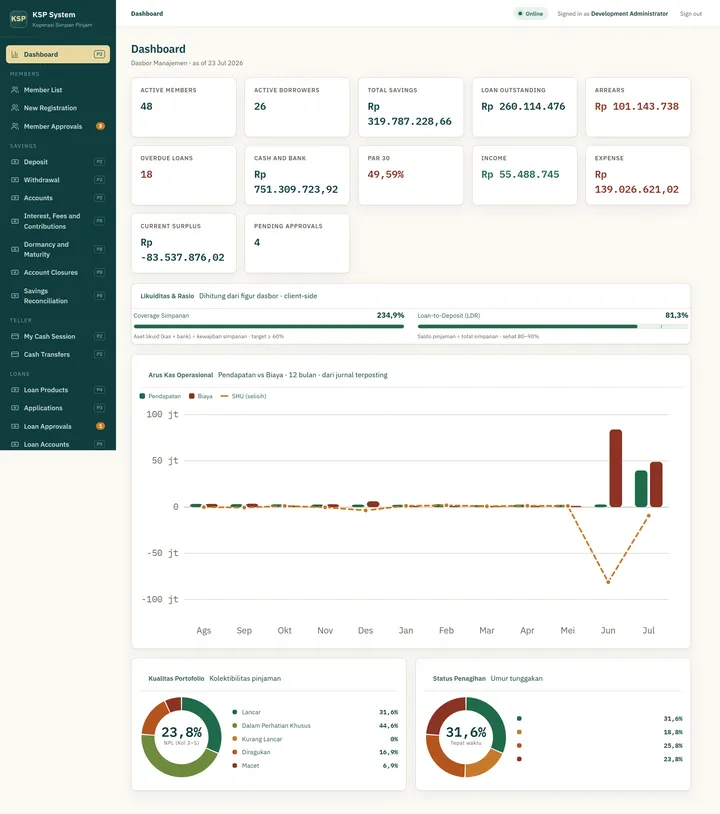The height and width of the screenshot is (814, 720).
Task: Open Dashboard in the sidebar
Action: point(58,55)
